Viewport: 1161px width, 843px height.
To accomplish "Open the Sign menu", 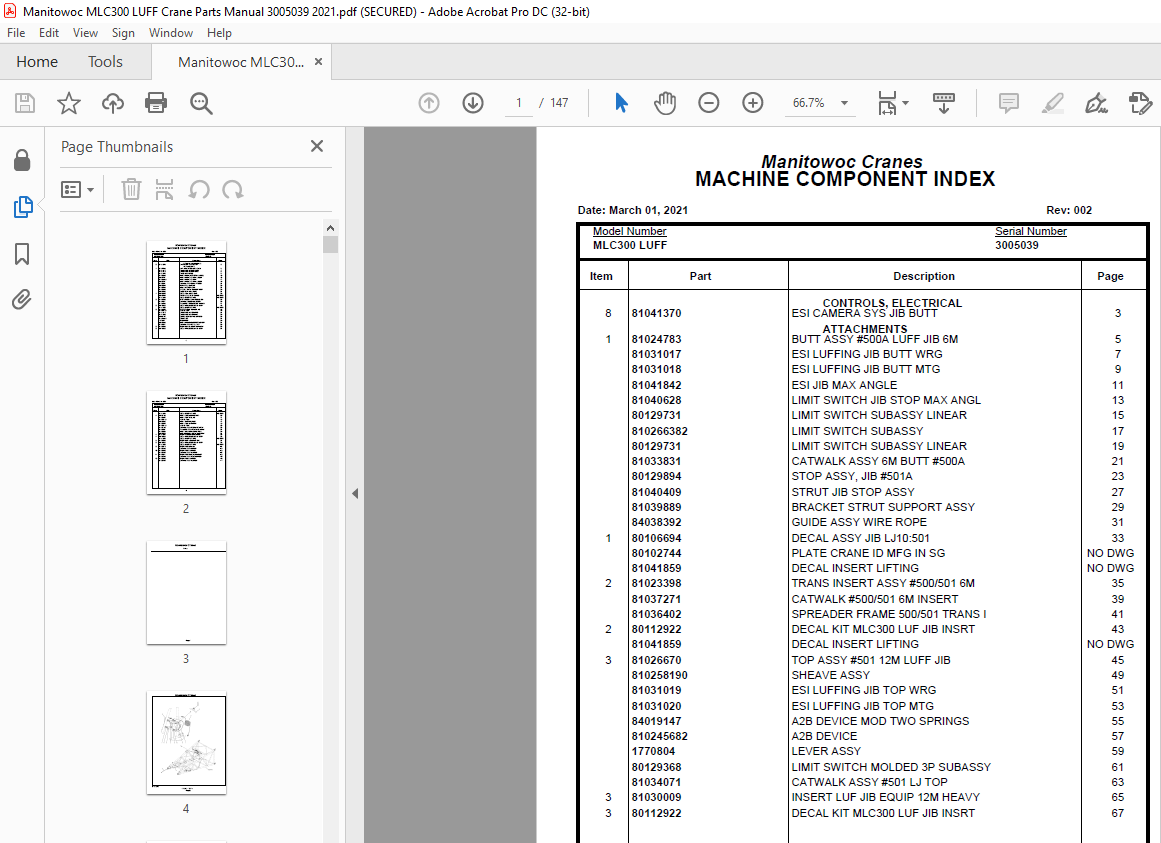I will pyautogui.click(x=123, y=33).
